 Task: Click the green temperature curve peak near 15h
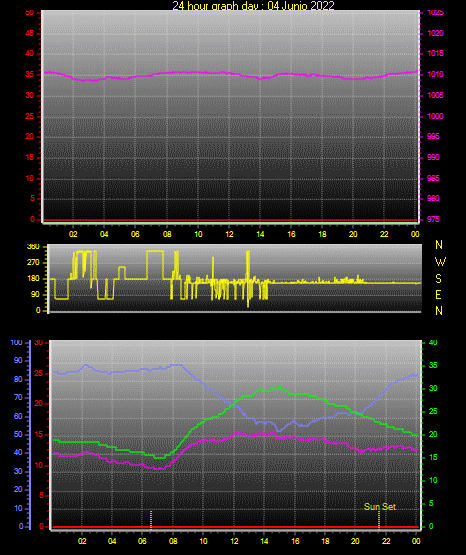pos(279,388)
